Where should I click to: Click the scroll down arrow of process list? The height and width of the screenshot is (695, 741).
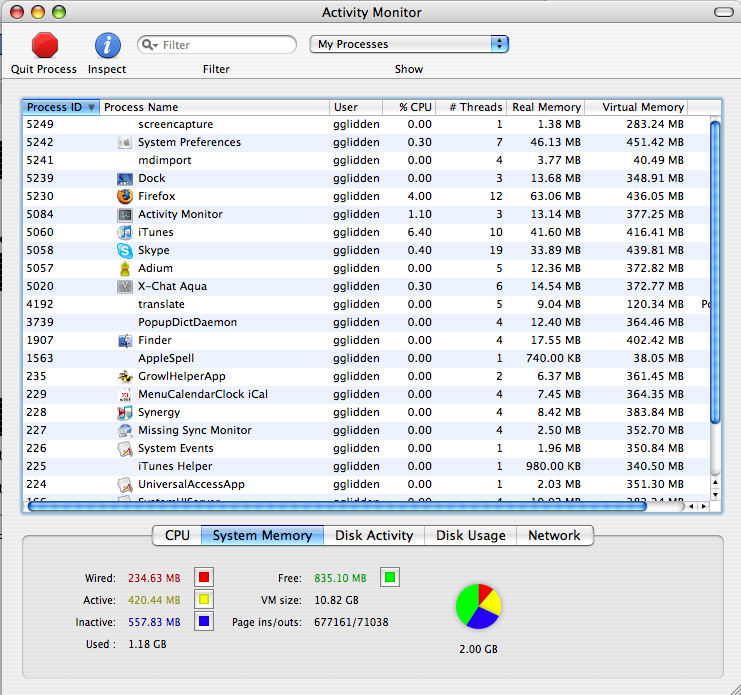pos(715,495)
